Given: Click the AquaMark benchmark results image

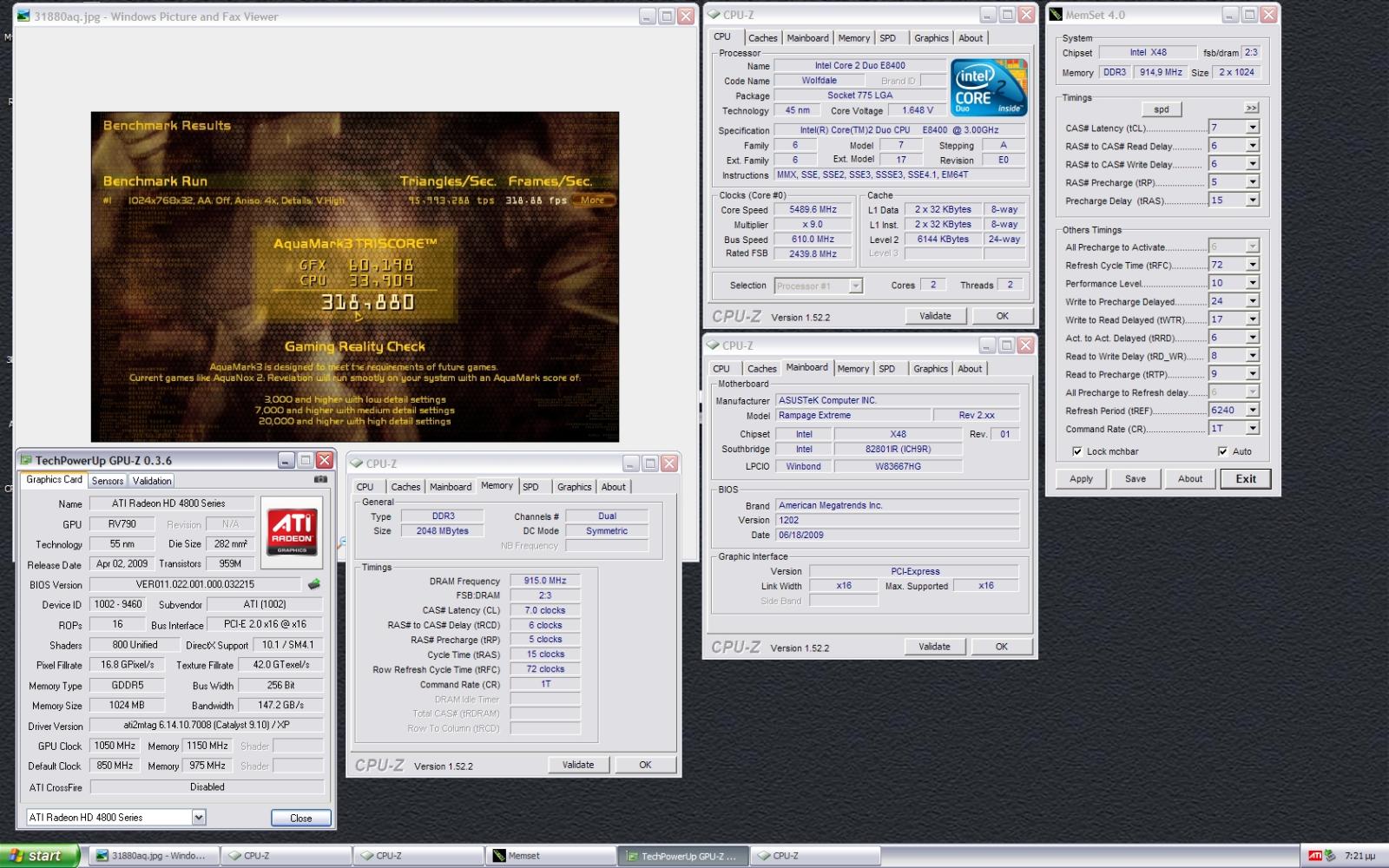Looking at the screenshot, I should [x=355, y=277].
